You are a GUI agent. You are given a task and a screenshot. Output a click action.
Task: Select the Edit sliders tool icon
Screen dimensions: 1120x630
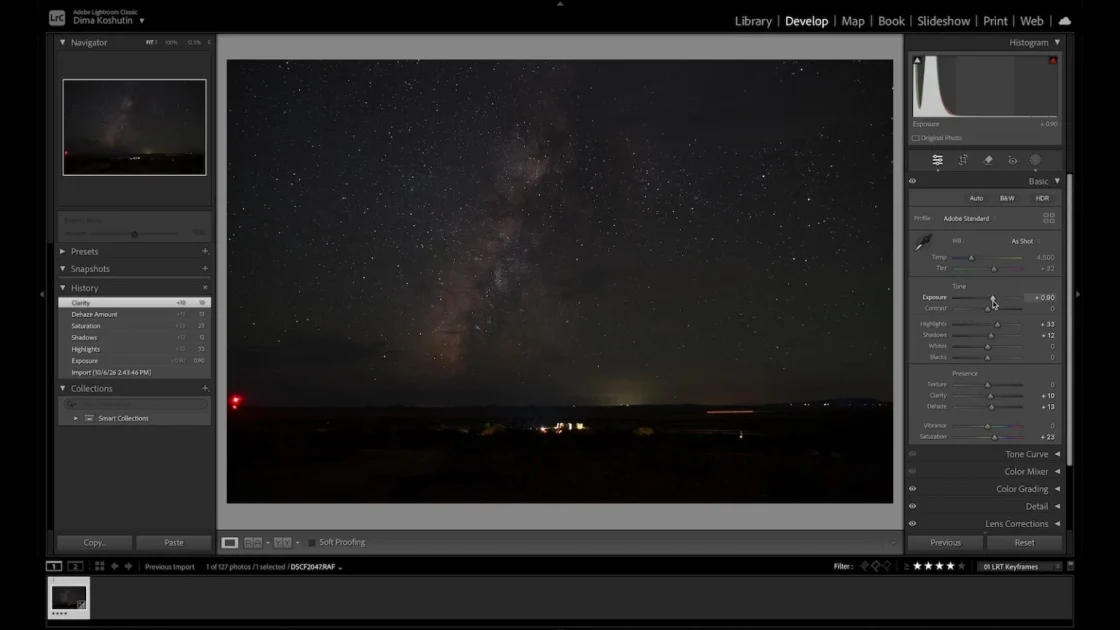coord(937,160)
